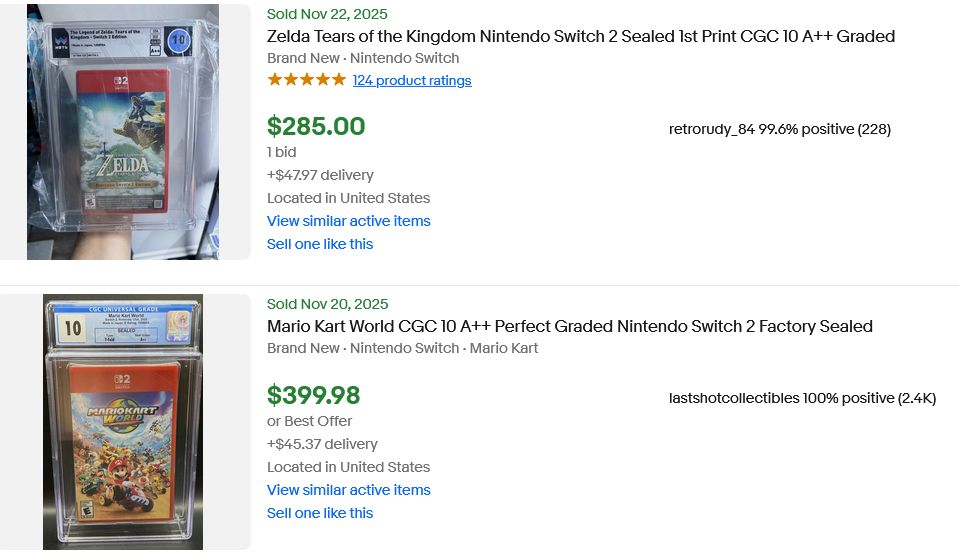This screenshot has width=959, height=557.
Task: Click the +$47.97 delivery text
Action: coord(320,175)
